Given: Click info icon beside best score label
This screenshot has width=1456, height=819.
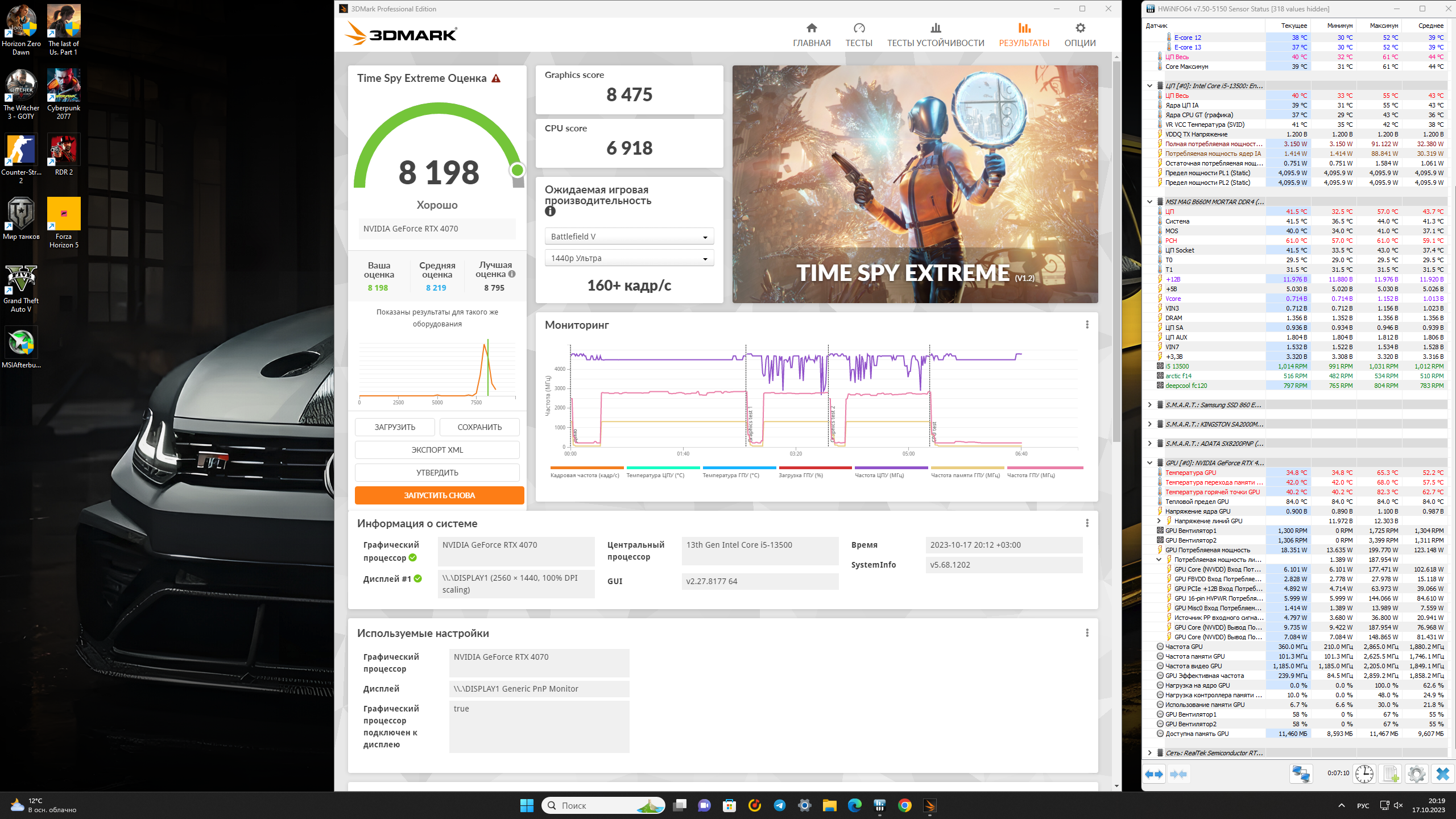Looking at the screenshot, I should [512, 274].
